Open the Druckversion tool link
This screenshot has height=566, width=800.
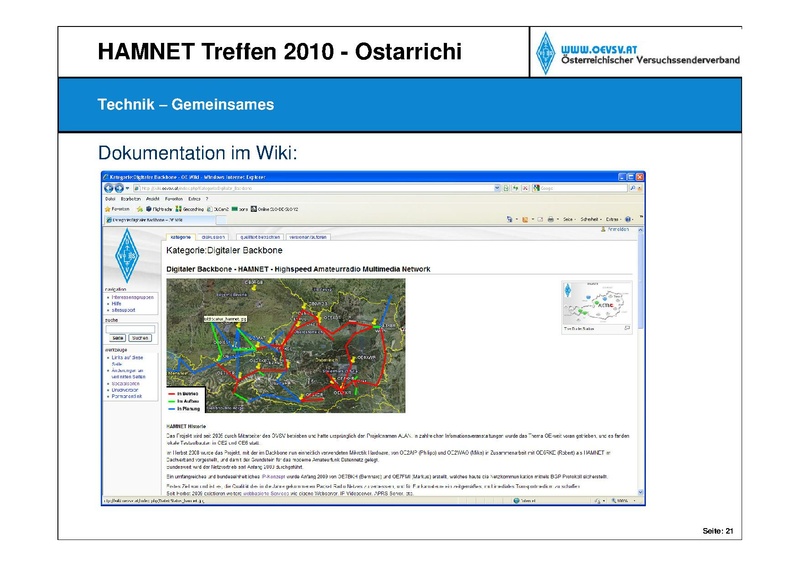coord(125,390)
